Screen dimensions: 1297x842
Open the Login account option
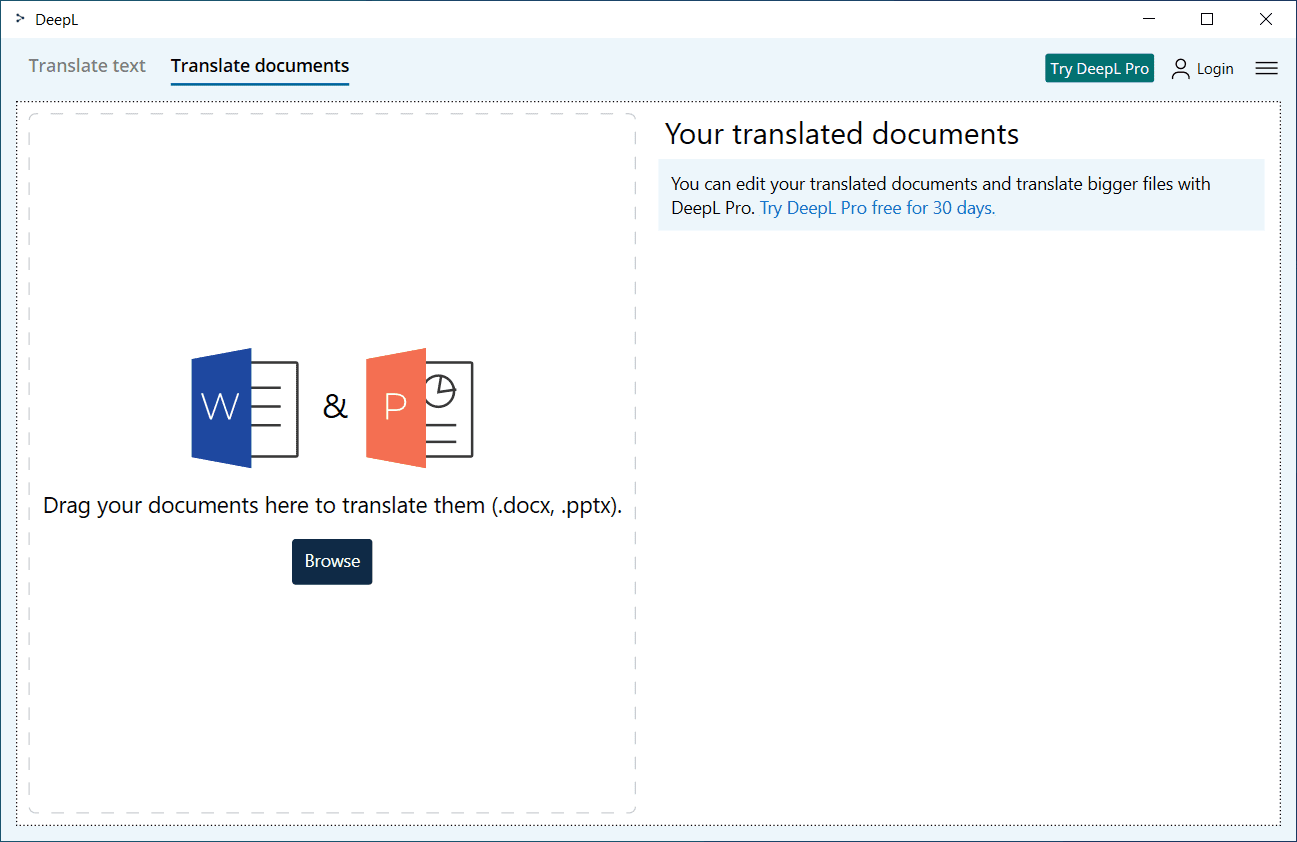[x=1202, y=68]
